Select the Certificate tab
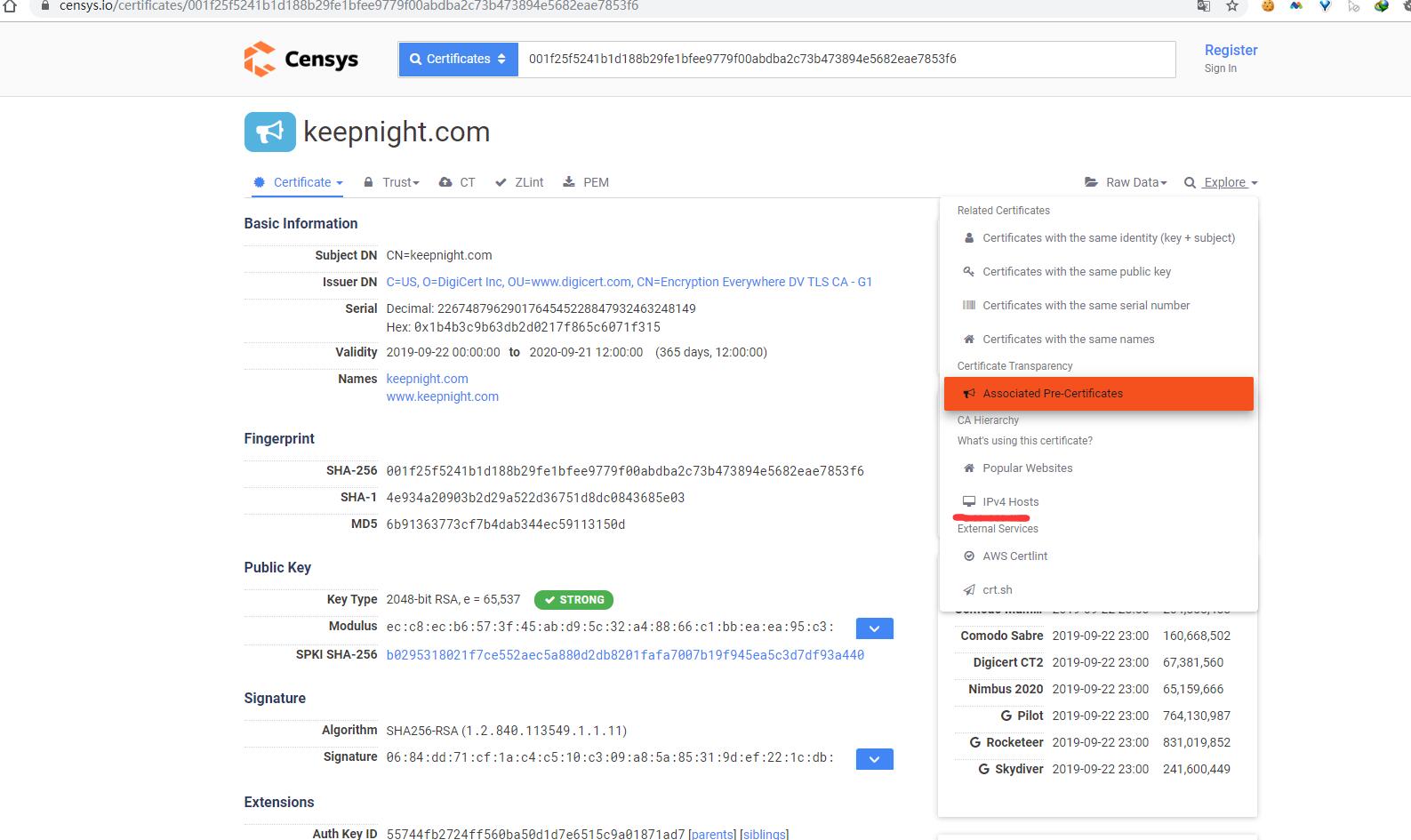Viewport: 1411px width, 840px height. [298, 182]
